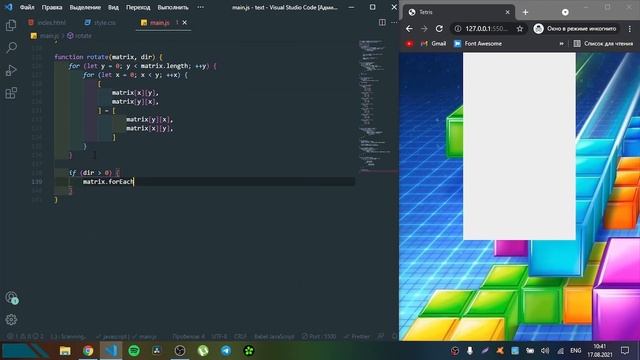Open the Переход menu

(x=138, y=7)
